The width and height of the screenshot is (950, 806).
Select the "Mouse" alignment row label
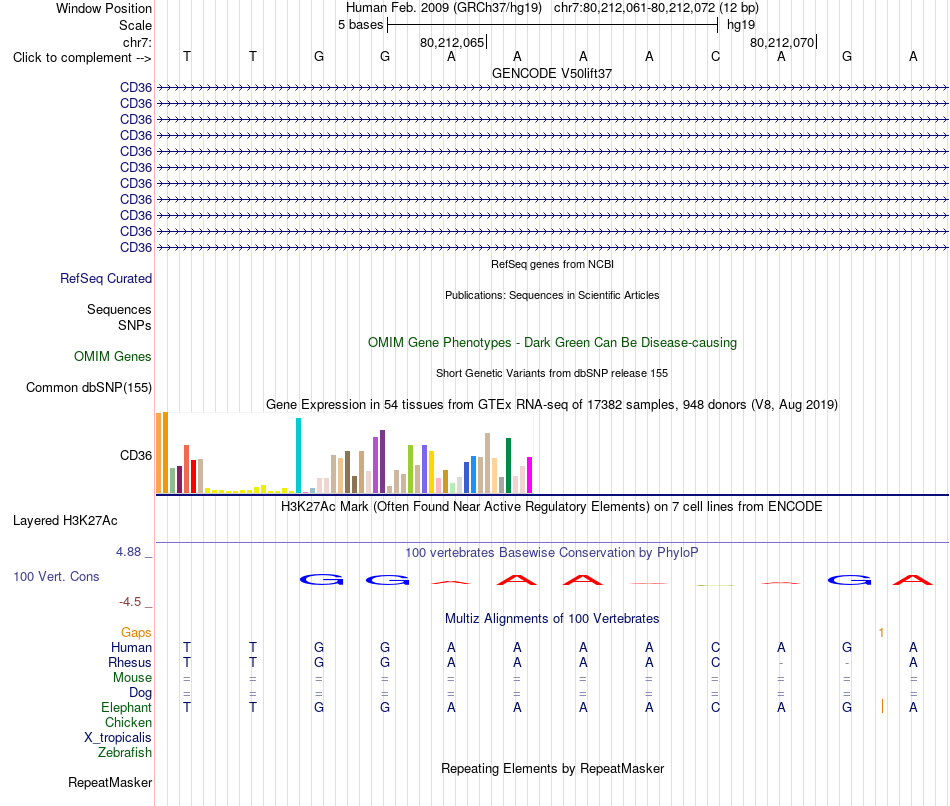(133, 678)
